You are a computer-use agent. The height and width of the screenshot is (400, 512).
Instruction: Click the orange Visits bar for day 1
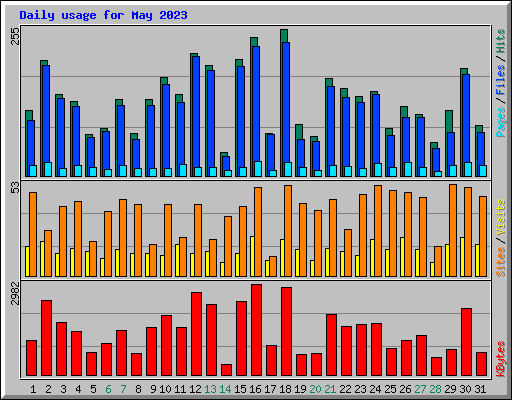33,234
